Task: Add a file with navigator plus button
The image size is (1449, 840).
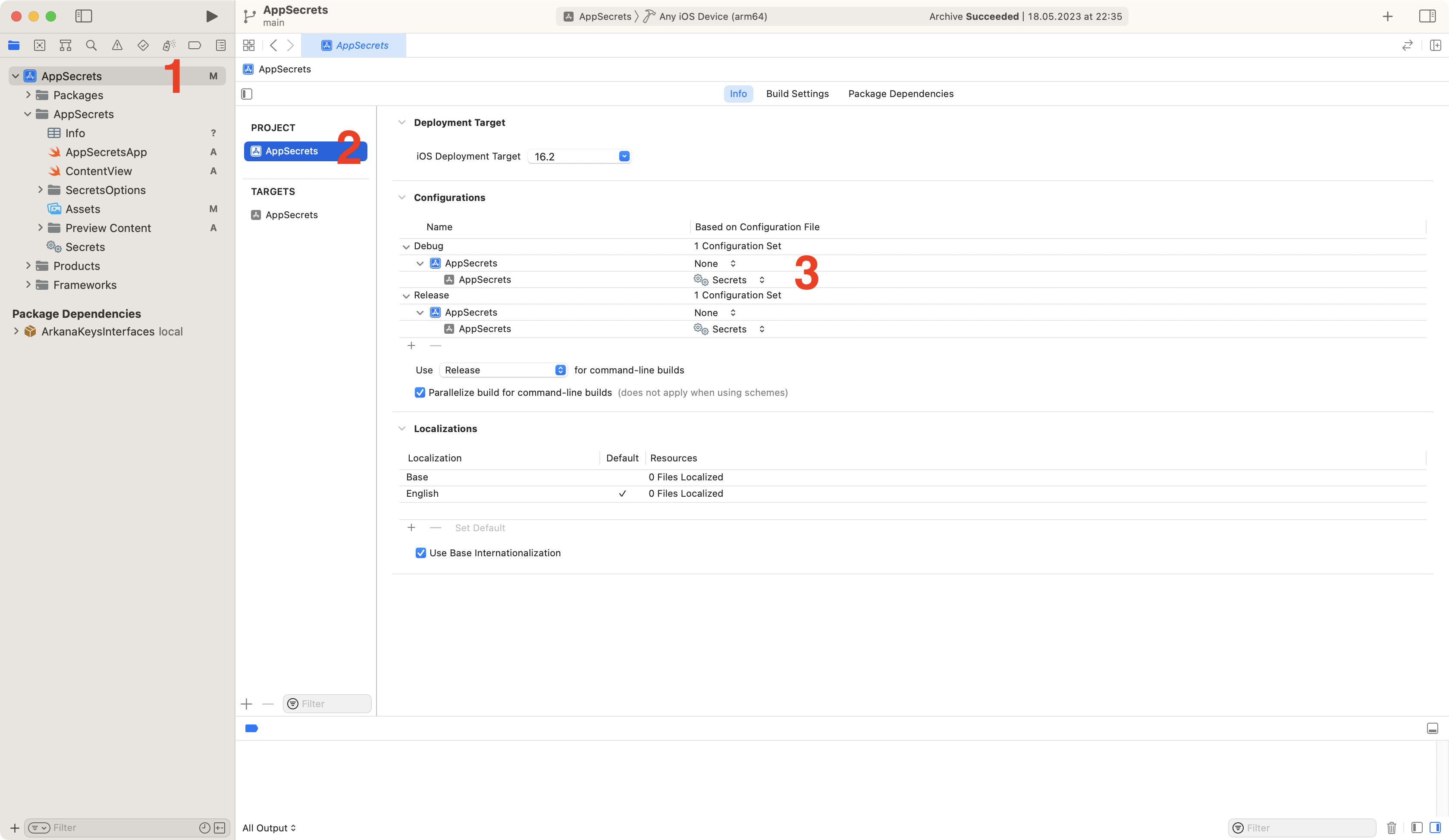Action: click(x=14, y=828)
